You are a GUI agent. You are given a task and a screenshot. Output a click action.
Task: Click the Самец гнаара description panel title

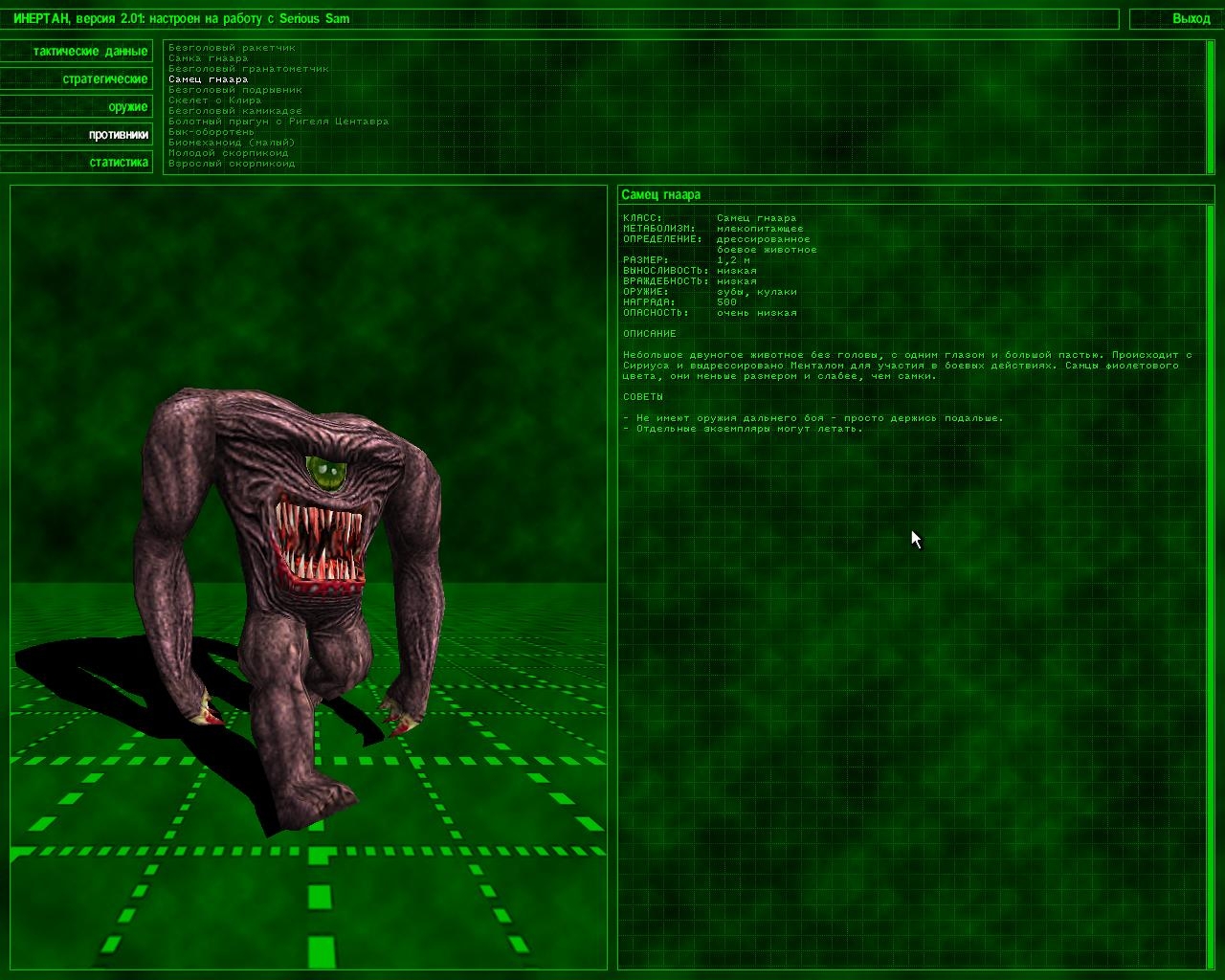[660, 194]
